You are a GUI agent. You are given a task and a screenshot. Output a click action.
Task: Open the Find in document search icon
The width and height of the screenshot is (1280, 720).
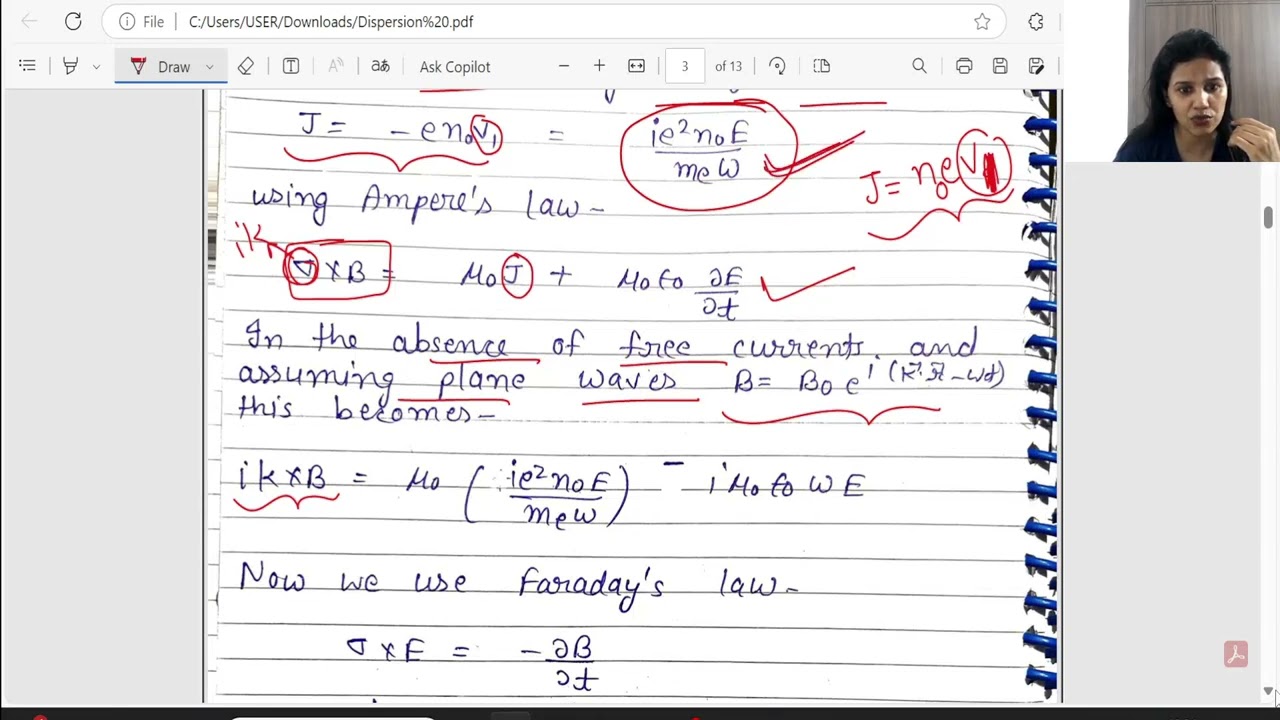[x=919, y=66]
